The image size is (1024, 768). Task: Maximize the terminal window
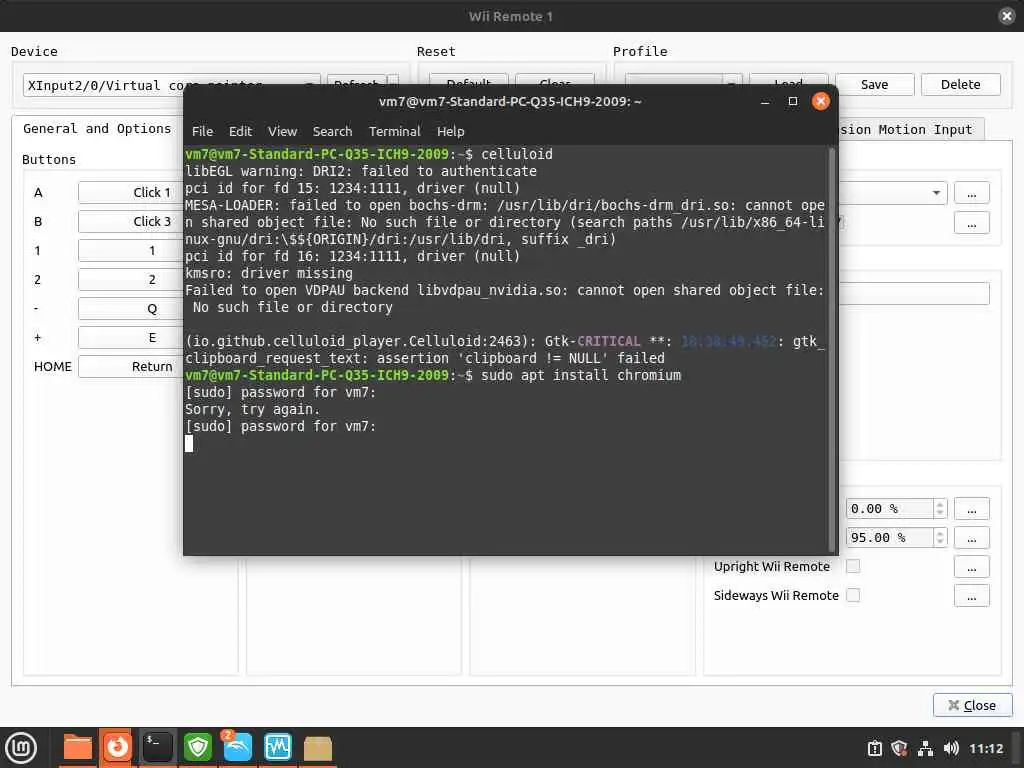[x=793, y=101]
